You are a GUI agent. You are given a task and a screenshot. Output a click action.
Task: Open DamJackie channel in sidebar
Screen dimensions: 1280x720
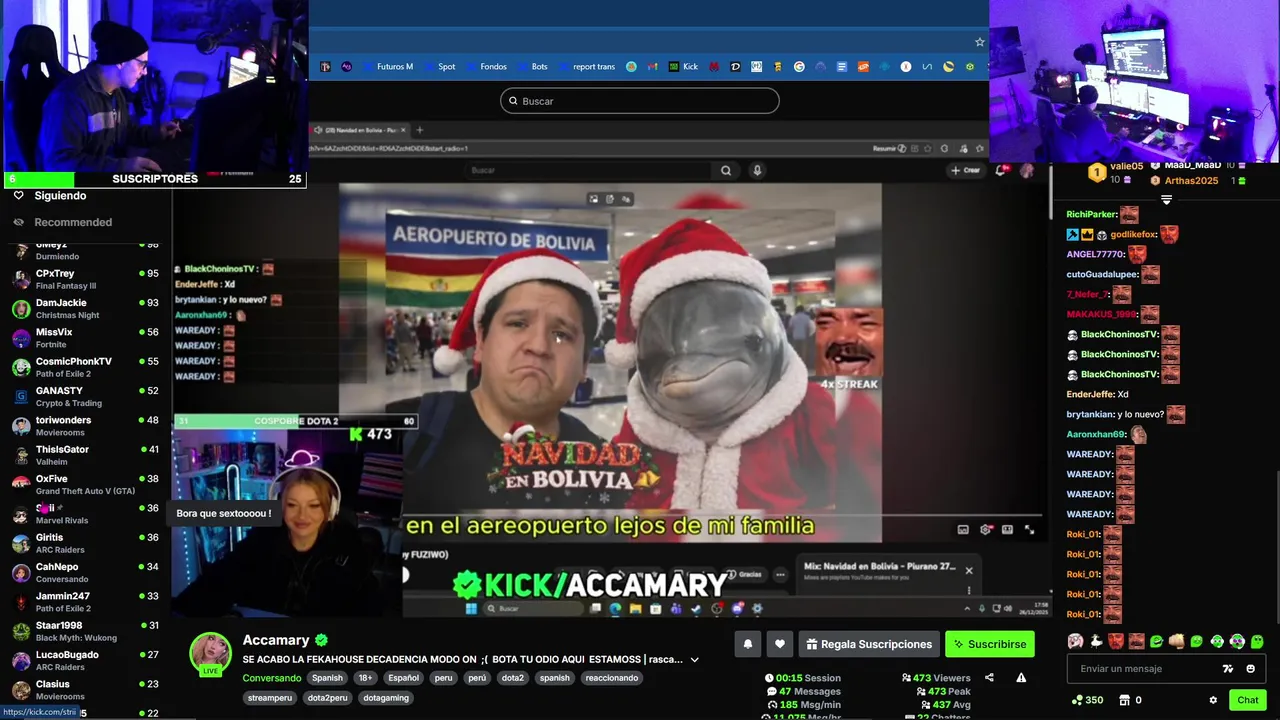pyautogui.click(x=85, y=308)
